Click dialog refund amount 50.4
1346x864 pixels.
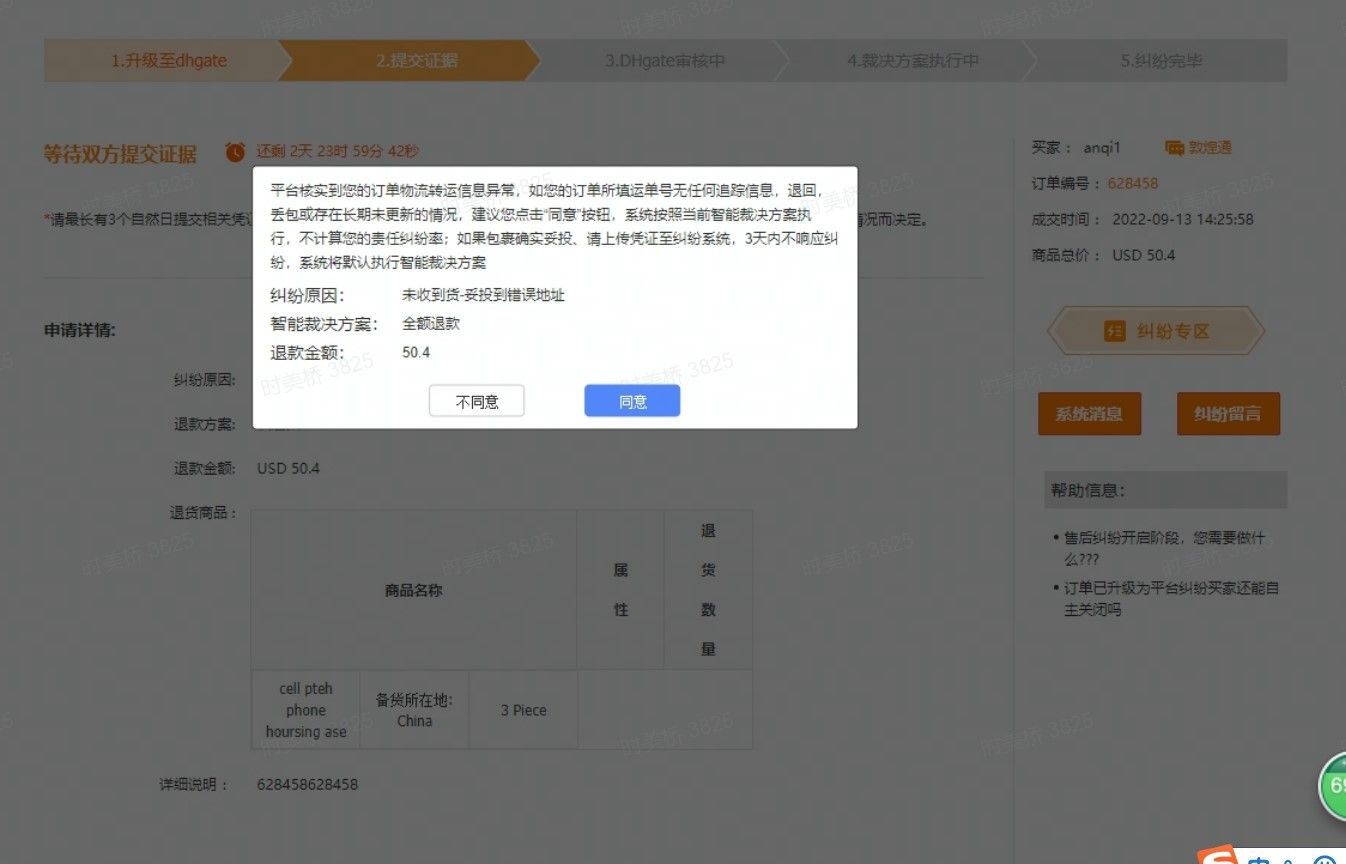[x=416, y=353]
